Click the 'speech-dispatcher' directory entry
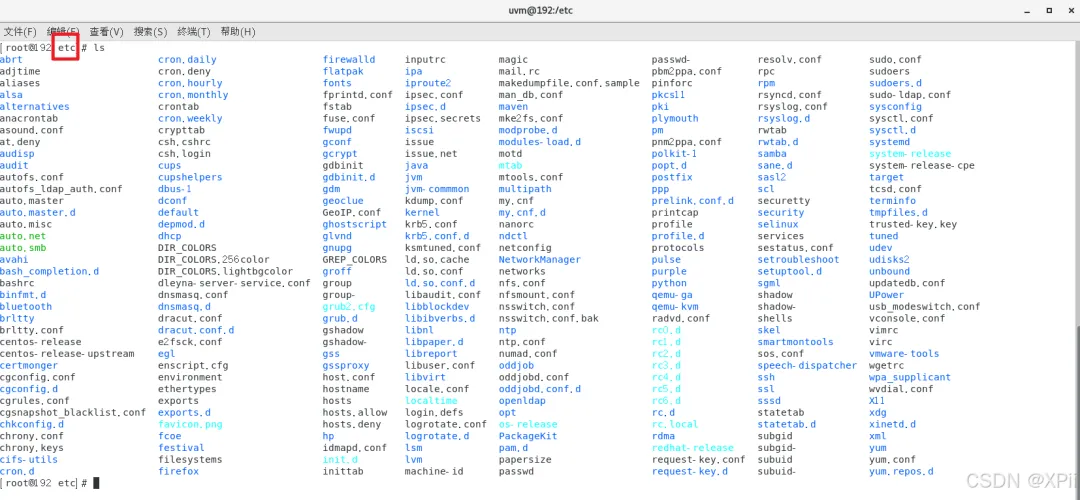Screen dimensions: 1080x500 [x=807, y=365]
